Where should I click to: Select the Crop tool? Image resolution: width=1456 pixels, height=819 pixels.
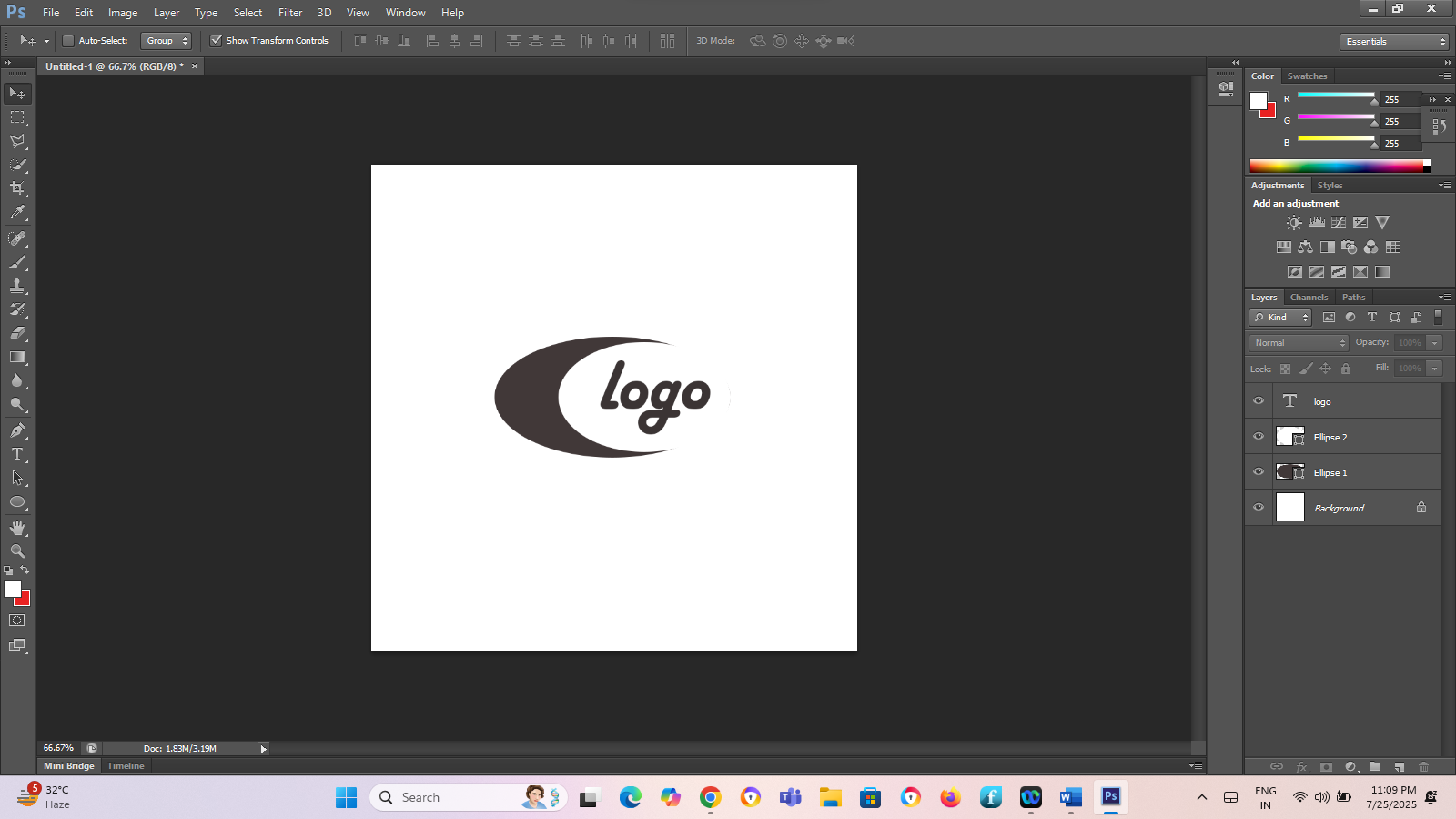click(17, 188)
